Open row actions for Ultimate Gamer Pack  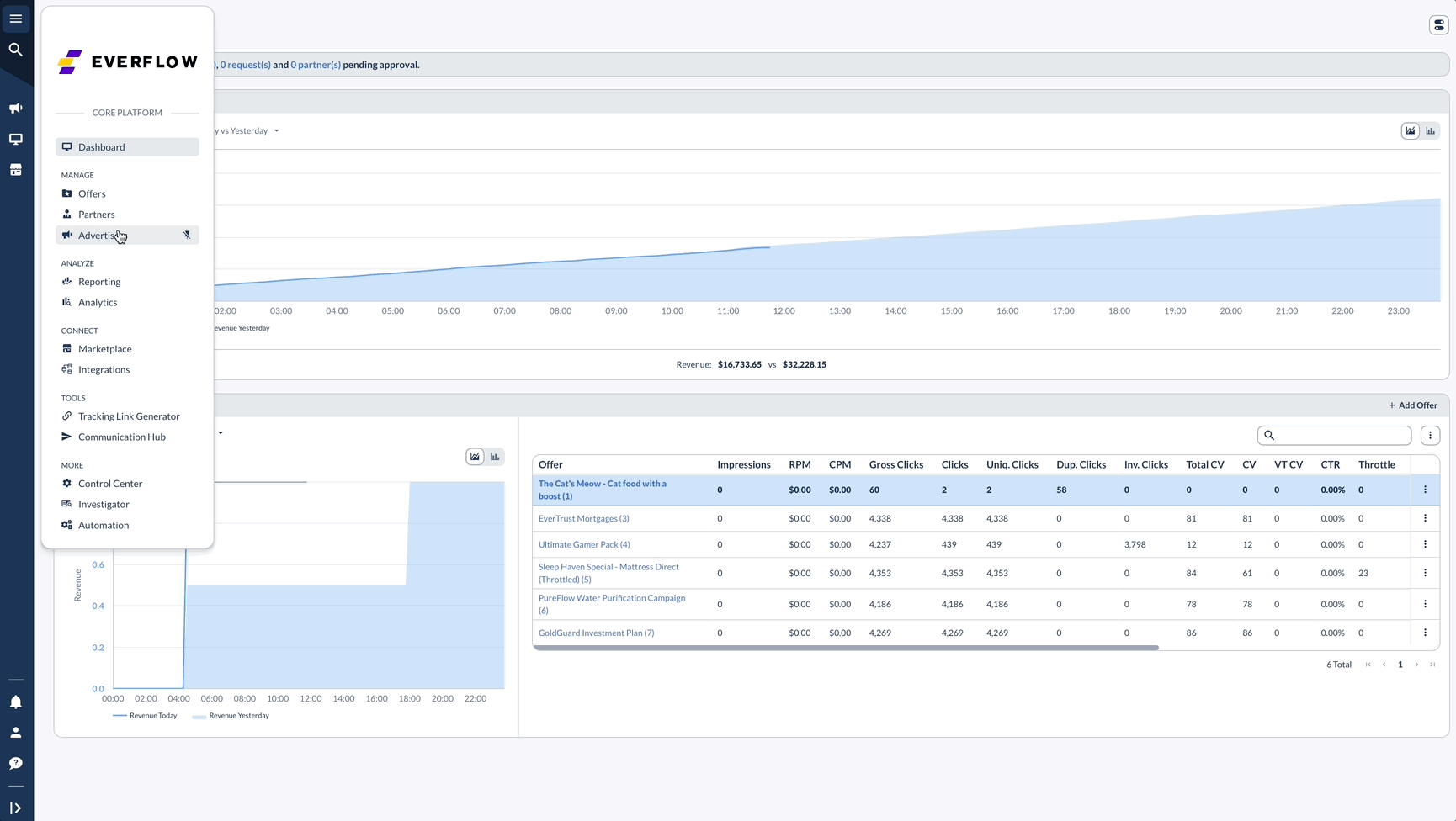point(1425,544)
